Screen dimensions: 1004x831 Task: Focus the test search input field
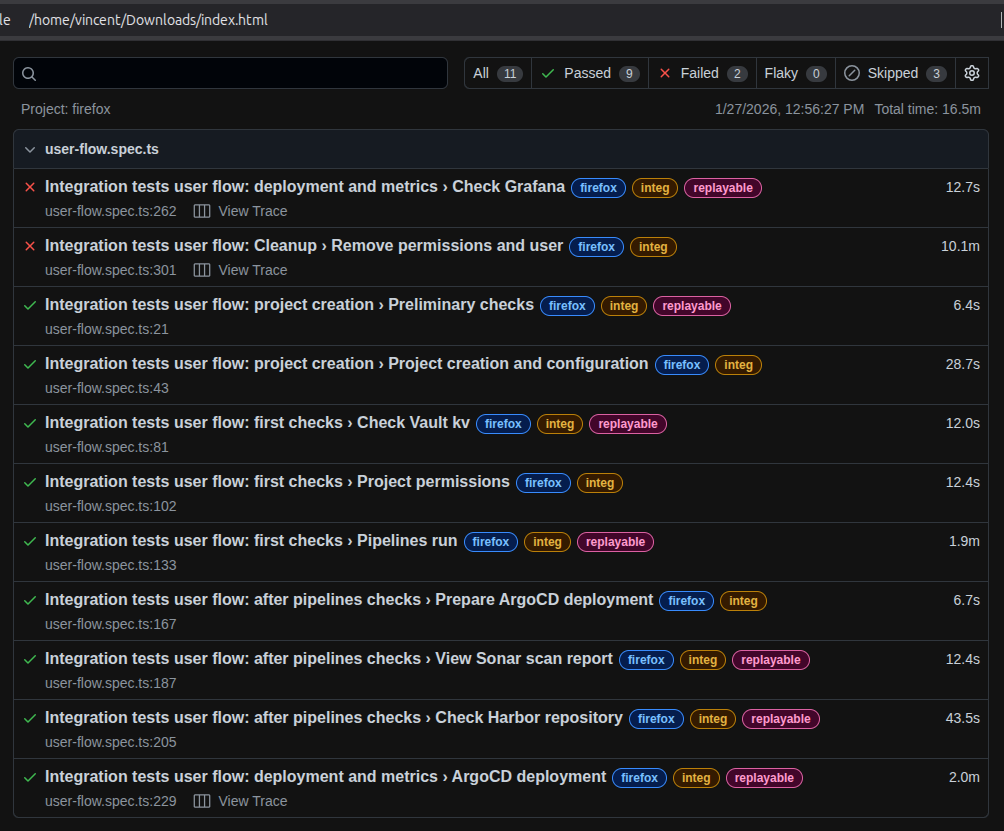(240, 73)
